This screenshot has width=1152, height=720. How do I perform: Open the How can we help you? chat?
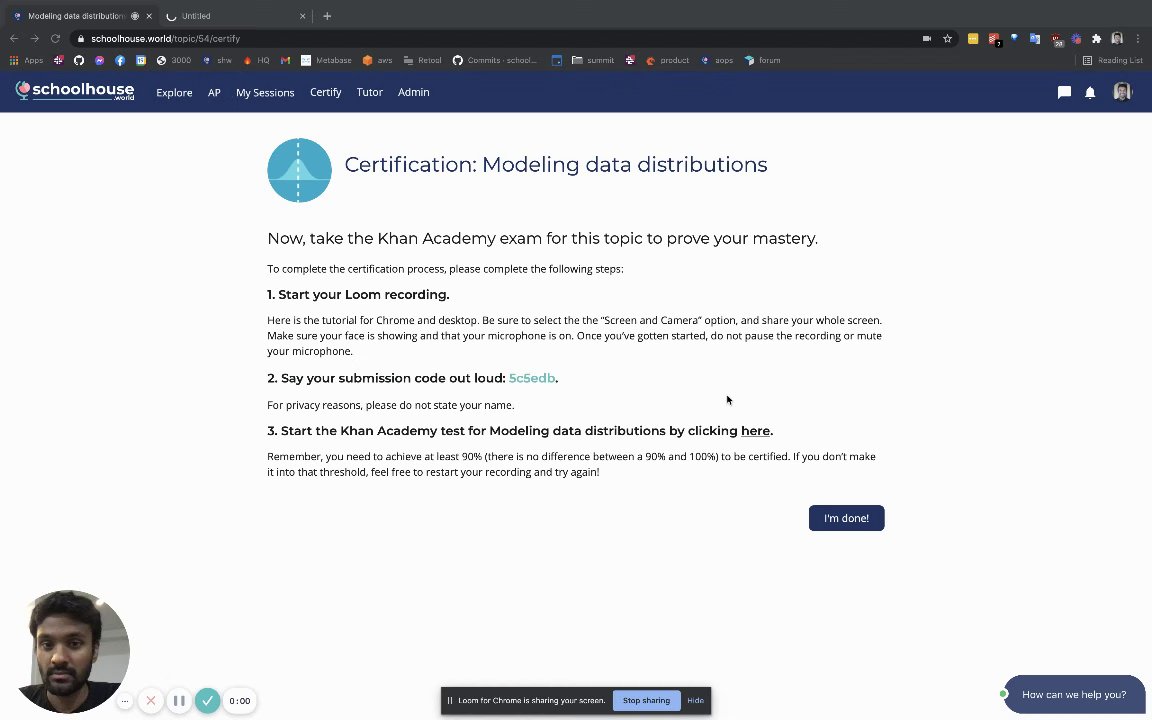pyautogui.click(x=1073, y=694)
